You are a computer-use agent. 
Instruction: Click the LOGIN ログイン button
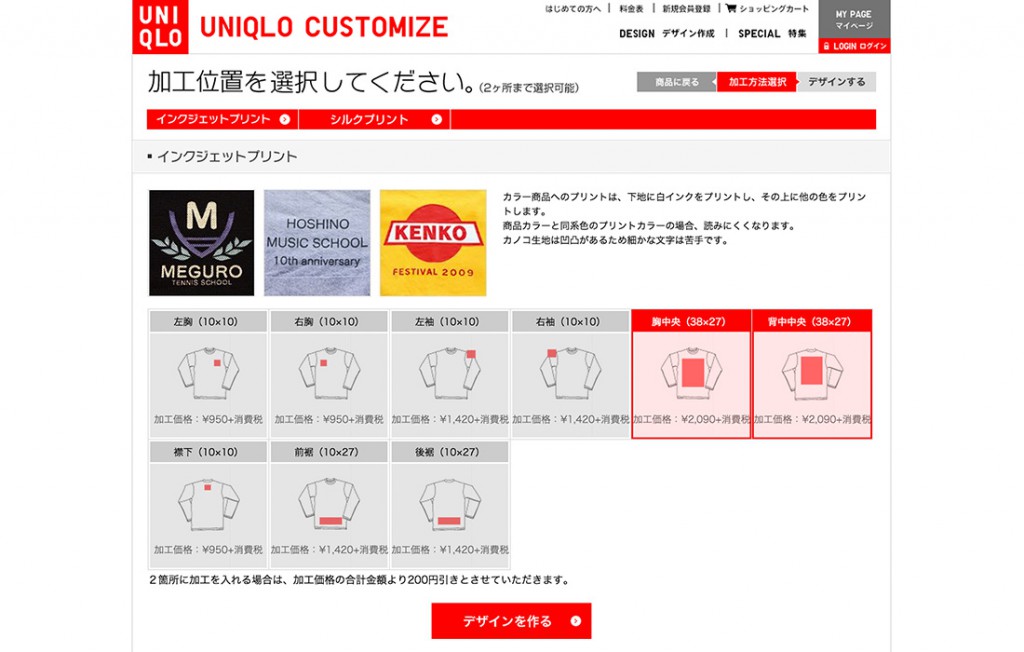tap(854, 46)
